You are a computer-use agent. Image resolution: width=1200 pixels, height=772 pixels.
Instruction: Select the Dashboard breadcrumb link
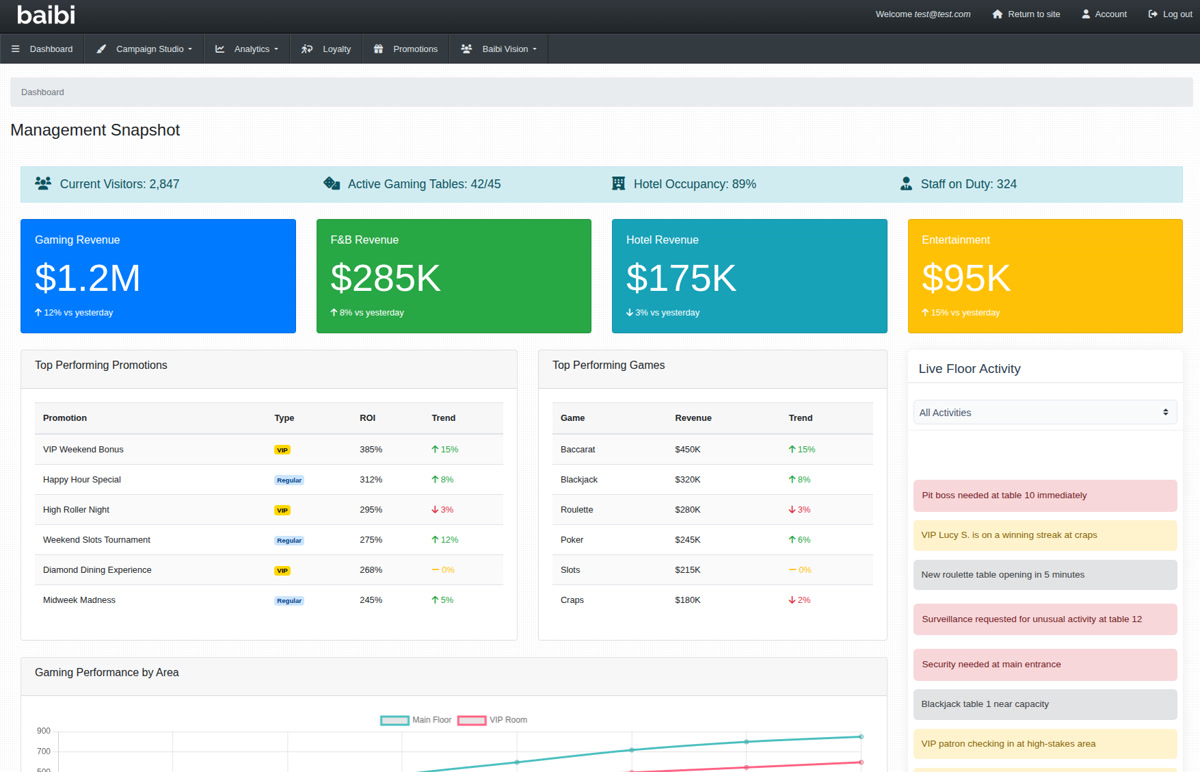tap(41, 91)
